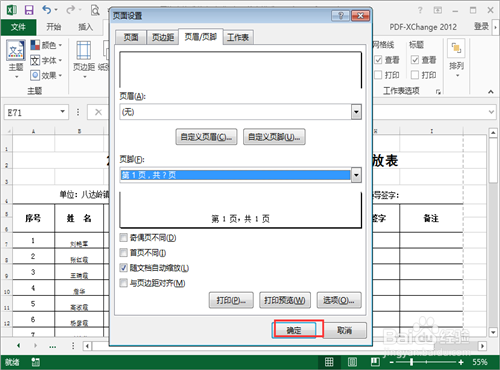Click 自定义页脚 button
Image resolution: width=500 pixels, height=370 pixels.
(x=274, y=137)
